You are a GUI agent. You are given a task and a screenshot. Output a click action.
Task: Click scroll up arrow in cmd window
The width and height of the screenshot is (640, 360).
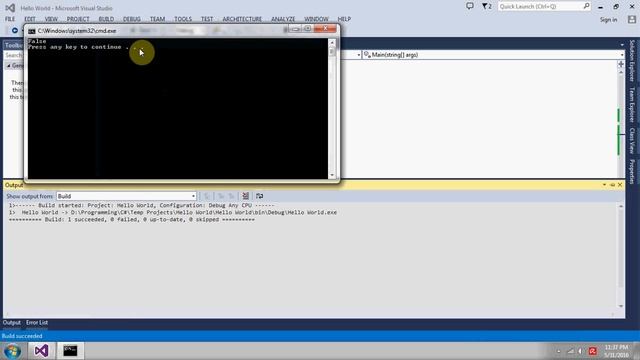332,42
